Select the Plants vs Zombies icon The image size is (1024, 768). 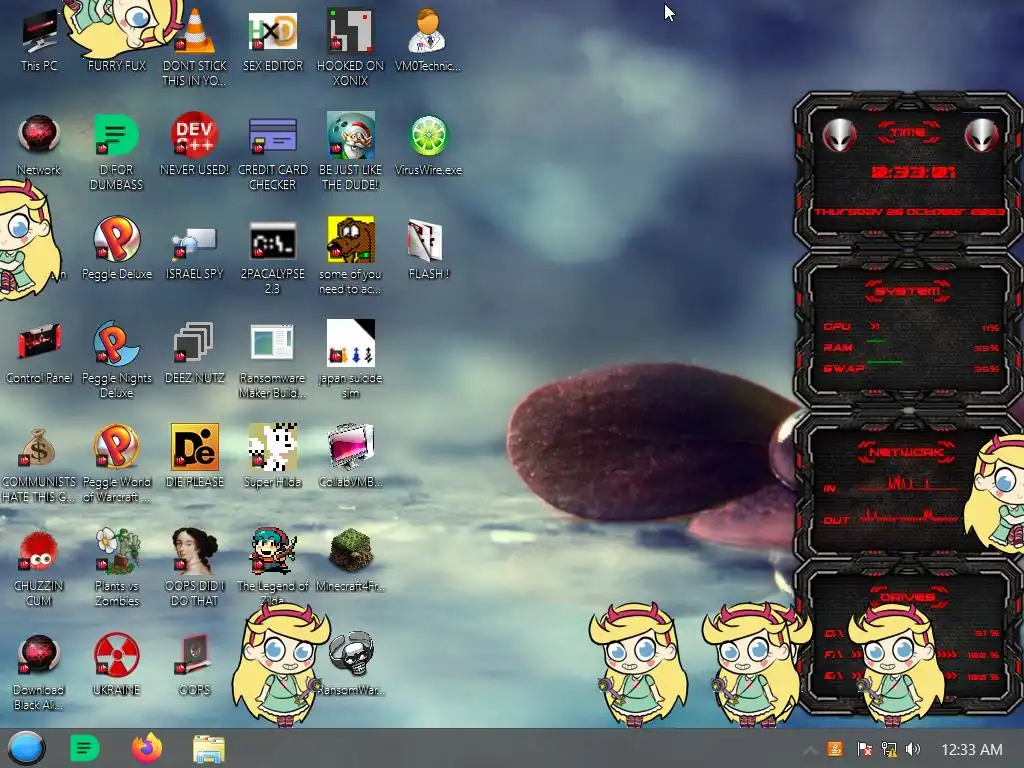(116, 568)
